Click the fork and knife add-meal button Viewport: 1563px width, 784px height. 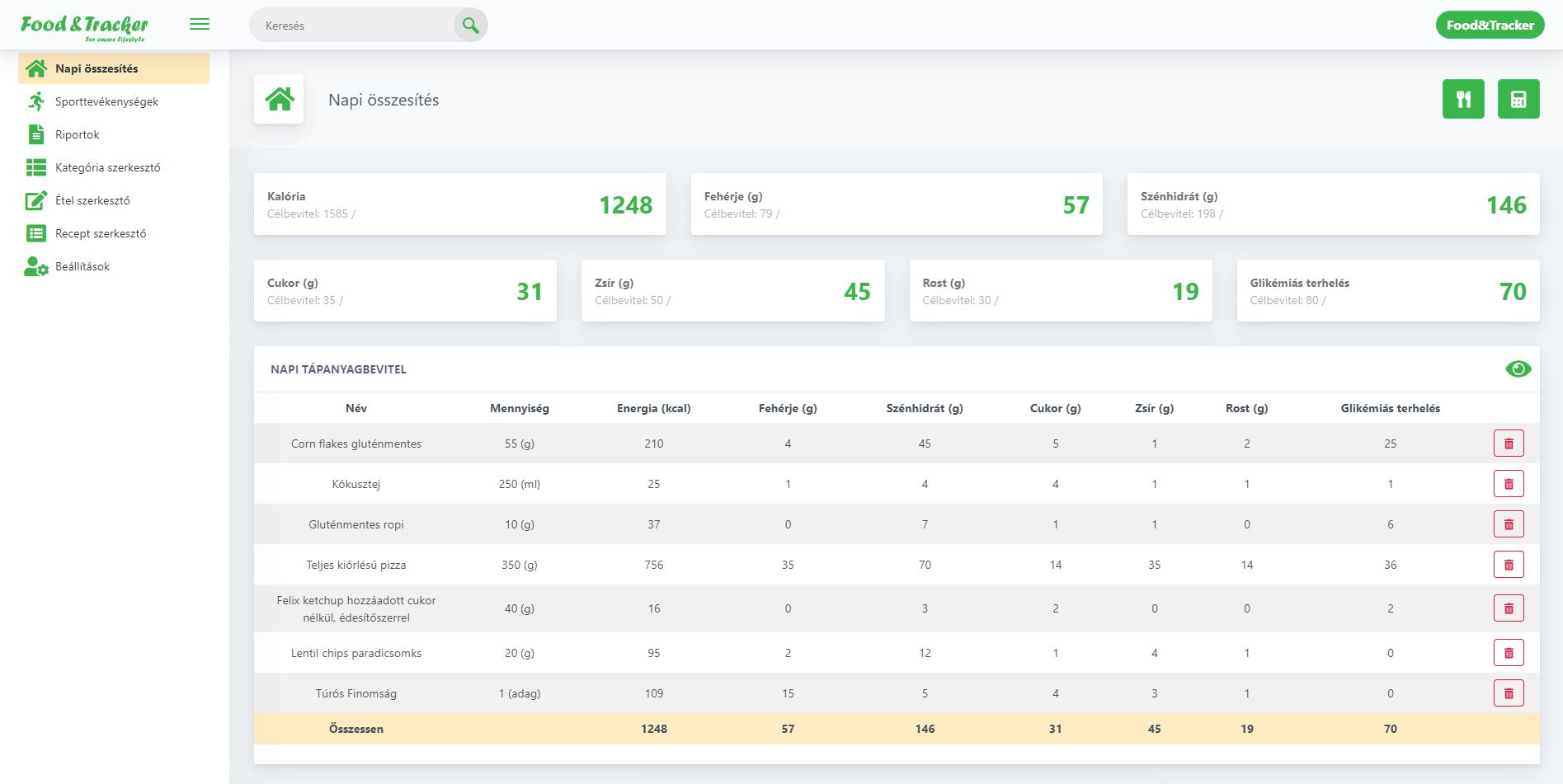1463,99
